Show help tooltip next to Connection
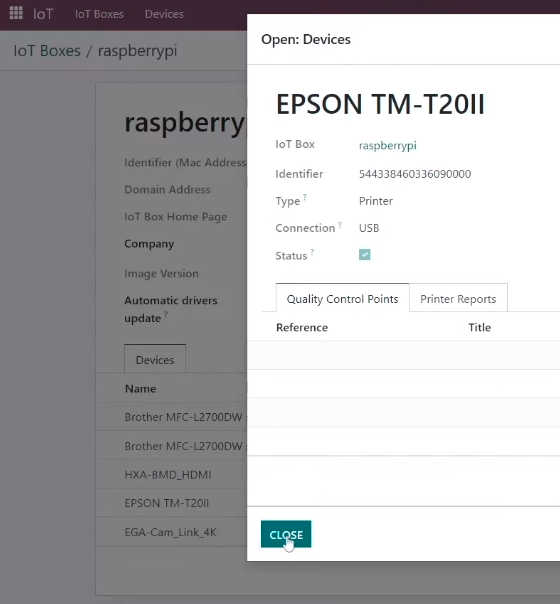The height and width of the screenshot is (604, 560). point(340,224)
